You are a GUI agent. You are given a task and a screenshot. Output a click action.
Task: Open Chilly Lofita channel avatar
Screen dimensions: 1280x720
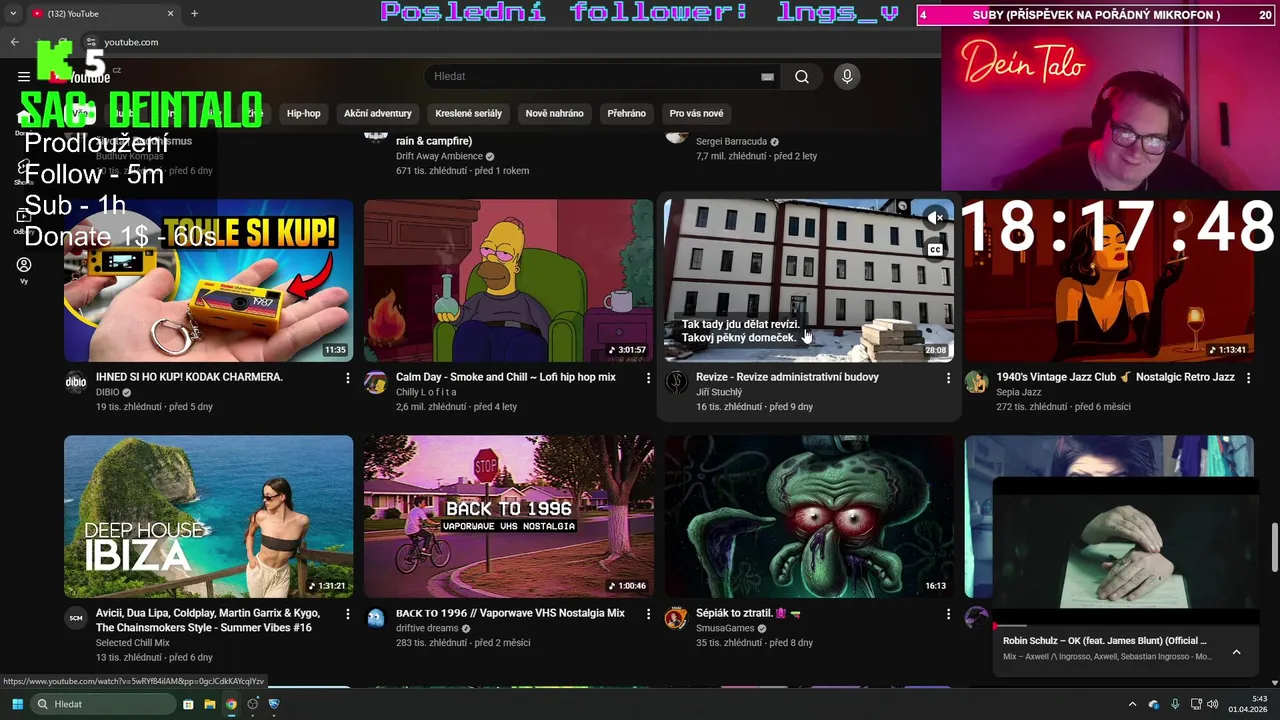(x=376, y=382)
